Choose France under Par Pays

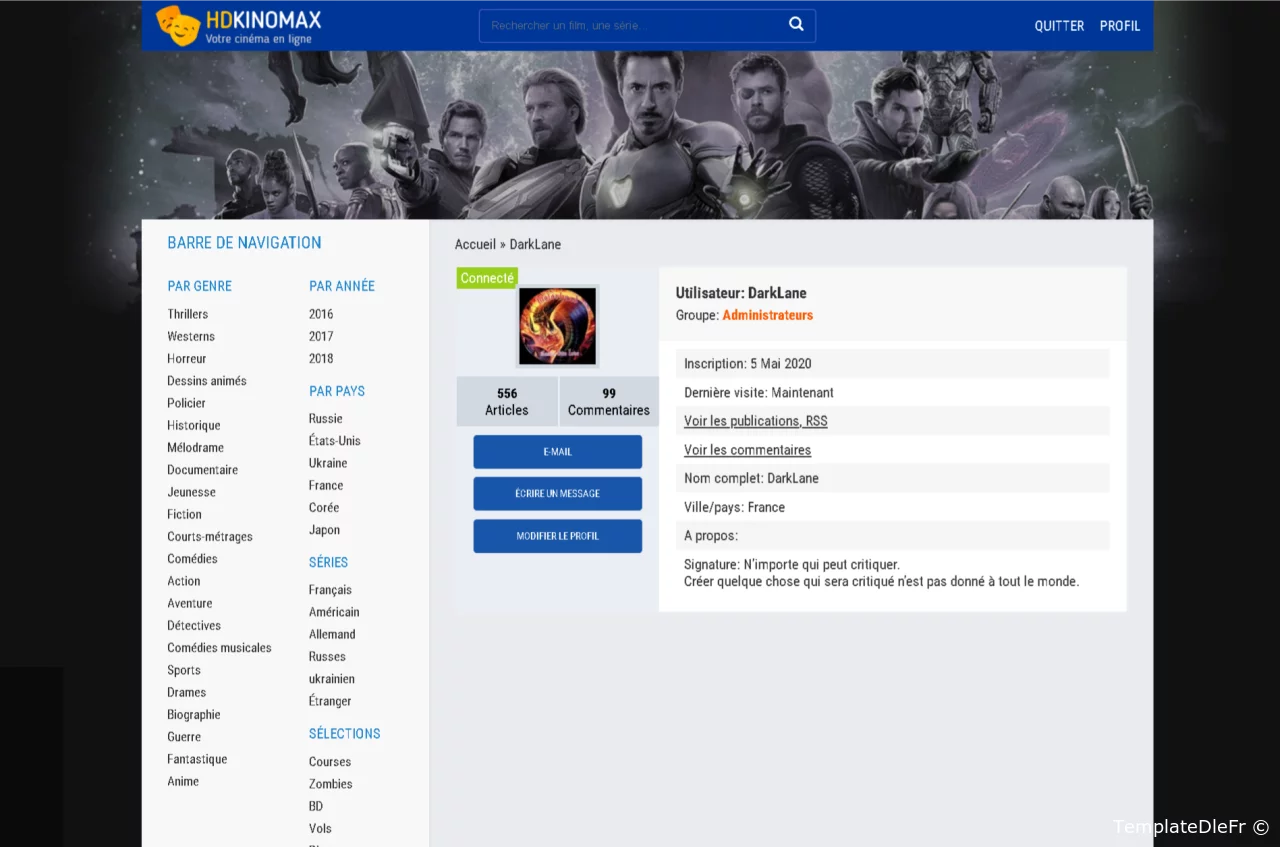point(326,485)
